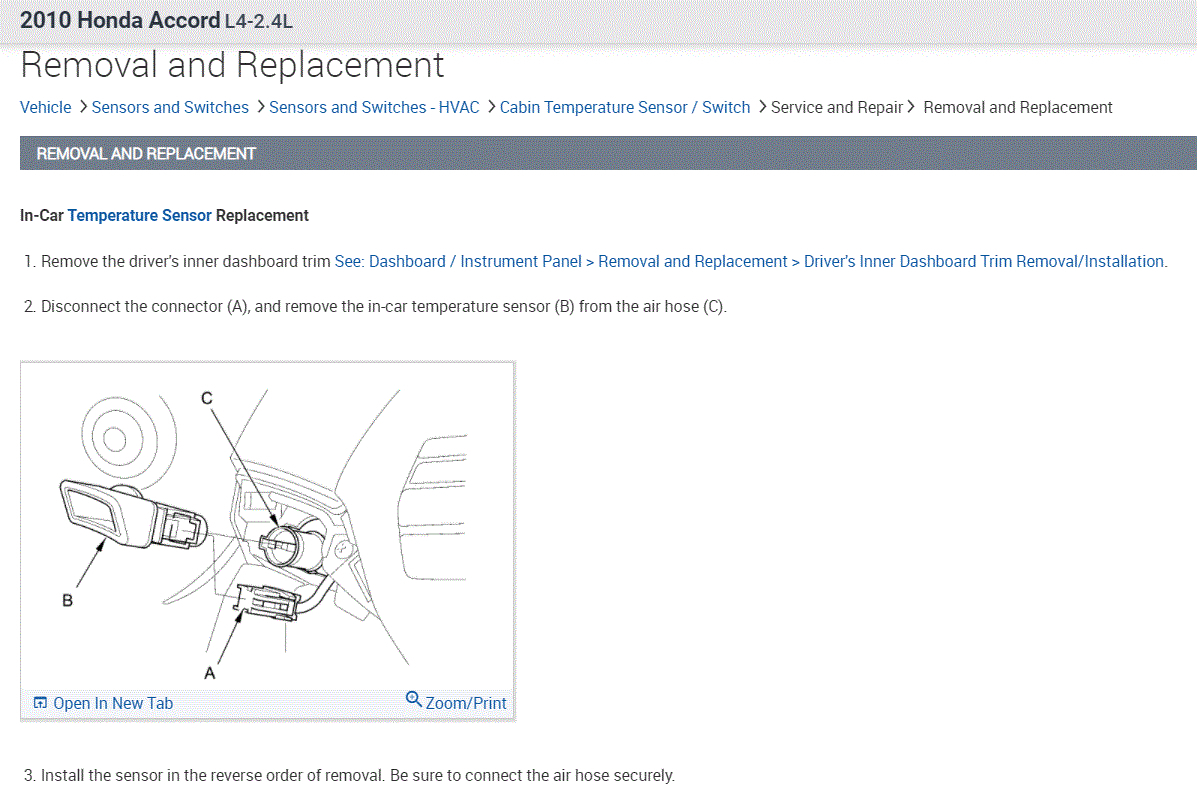Click chevron after Vehicle breadcrumb
The image size is (1197, 794).
tap(82, 107)
